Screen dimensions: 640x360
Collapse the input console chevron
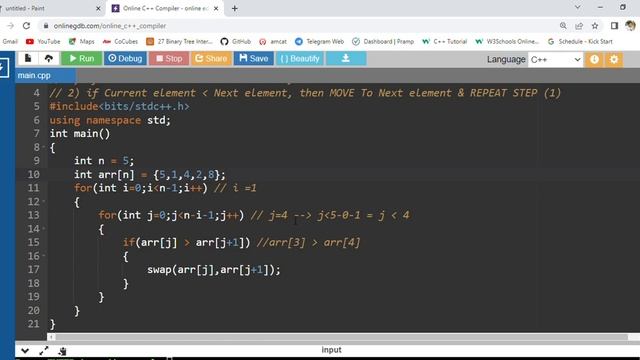pyautogui.click(x=25, y=351)
